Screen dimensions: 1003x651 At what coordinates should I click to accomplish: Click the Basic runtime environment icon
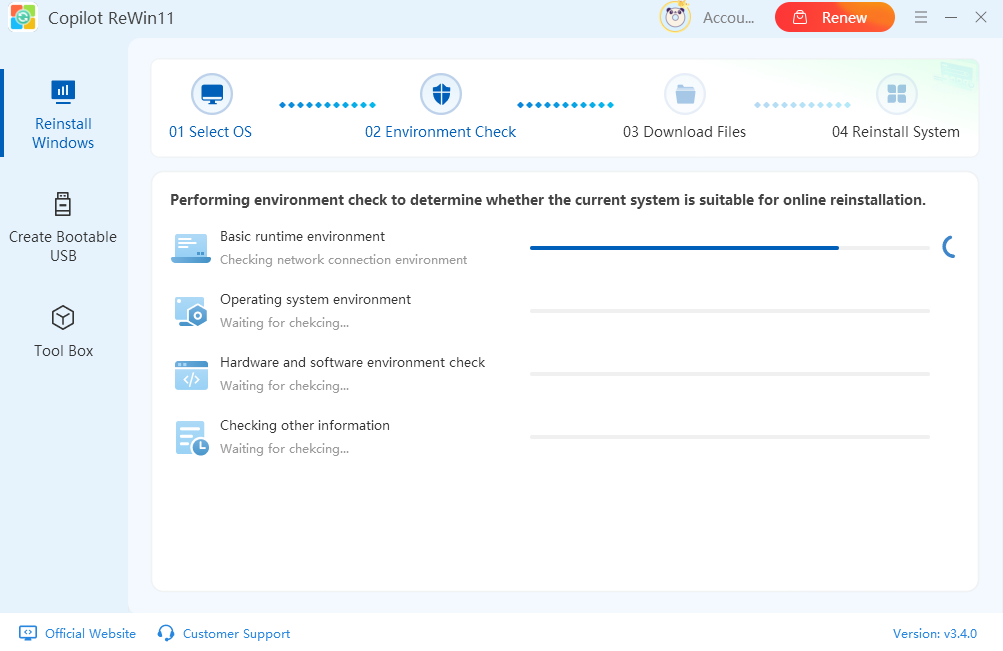pyautogui.click(x=190, y=248)
